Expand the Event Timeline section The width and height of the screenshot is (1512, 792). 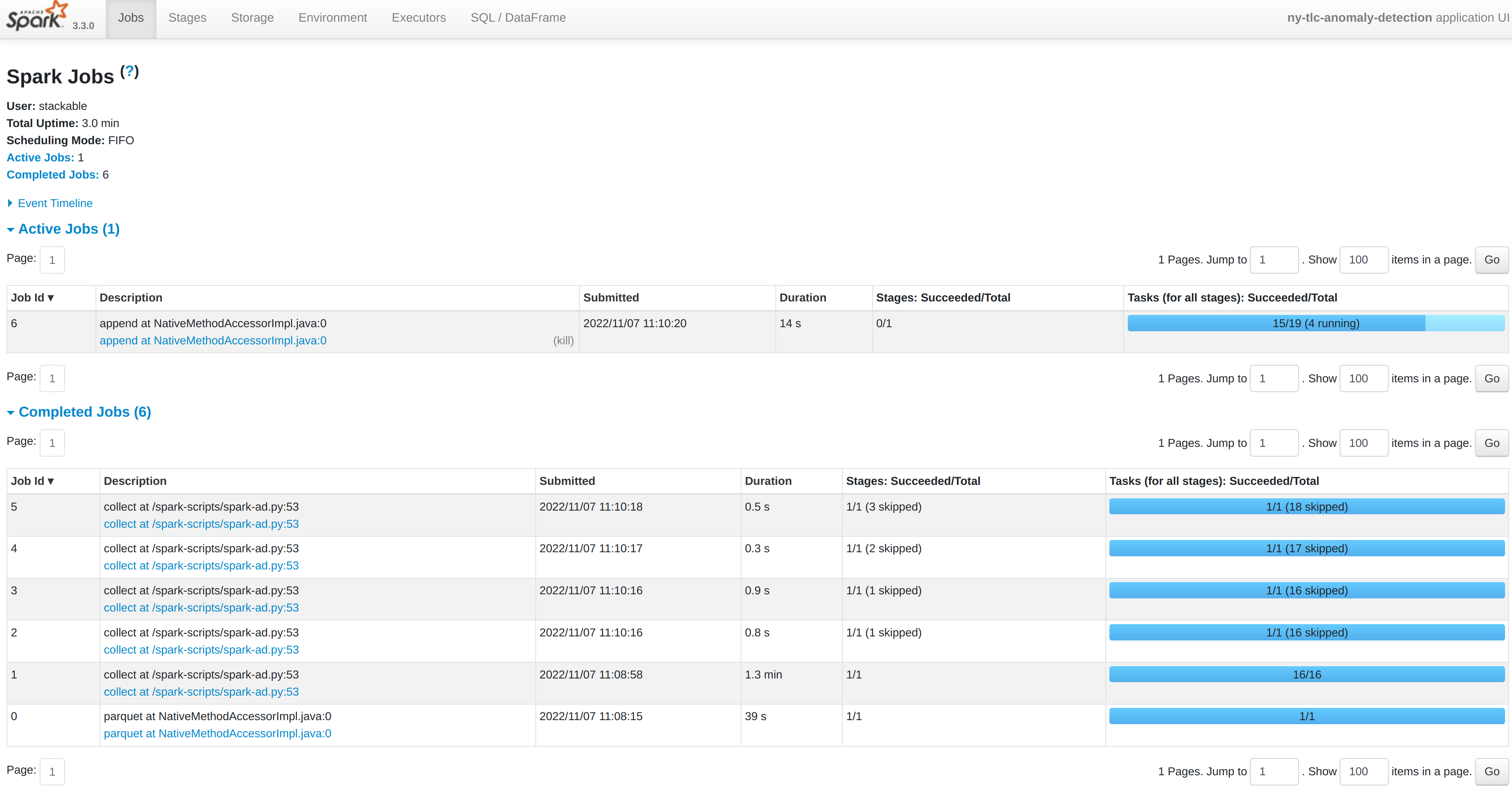click(x=55, y=203)
